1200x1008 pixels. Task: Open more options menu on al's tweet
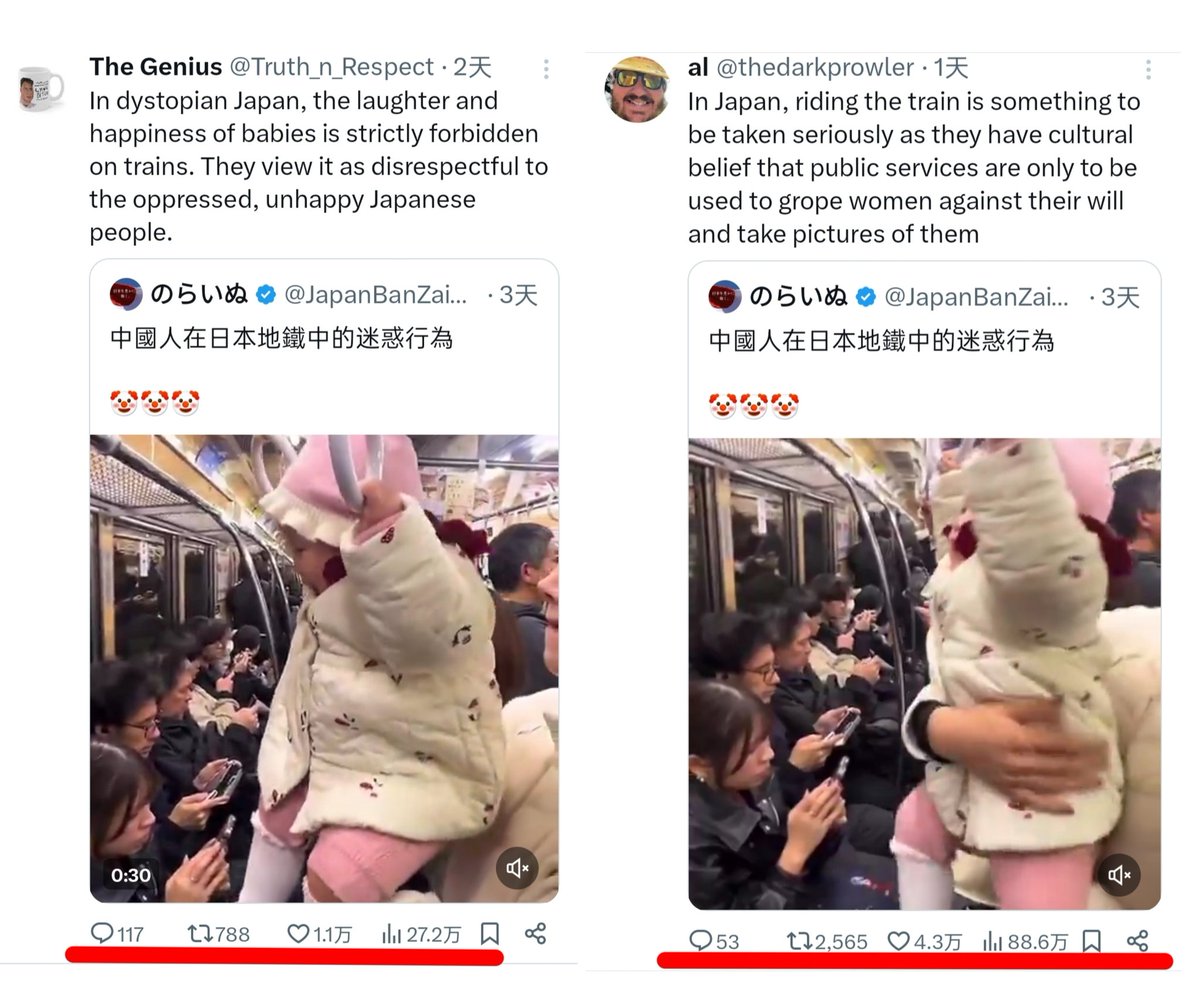[1148, 69]
